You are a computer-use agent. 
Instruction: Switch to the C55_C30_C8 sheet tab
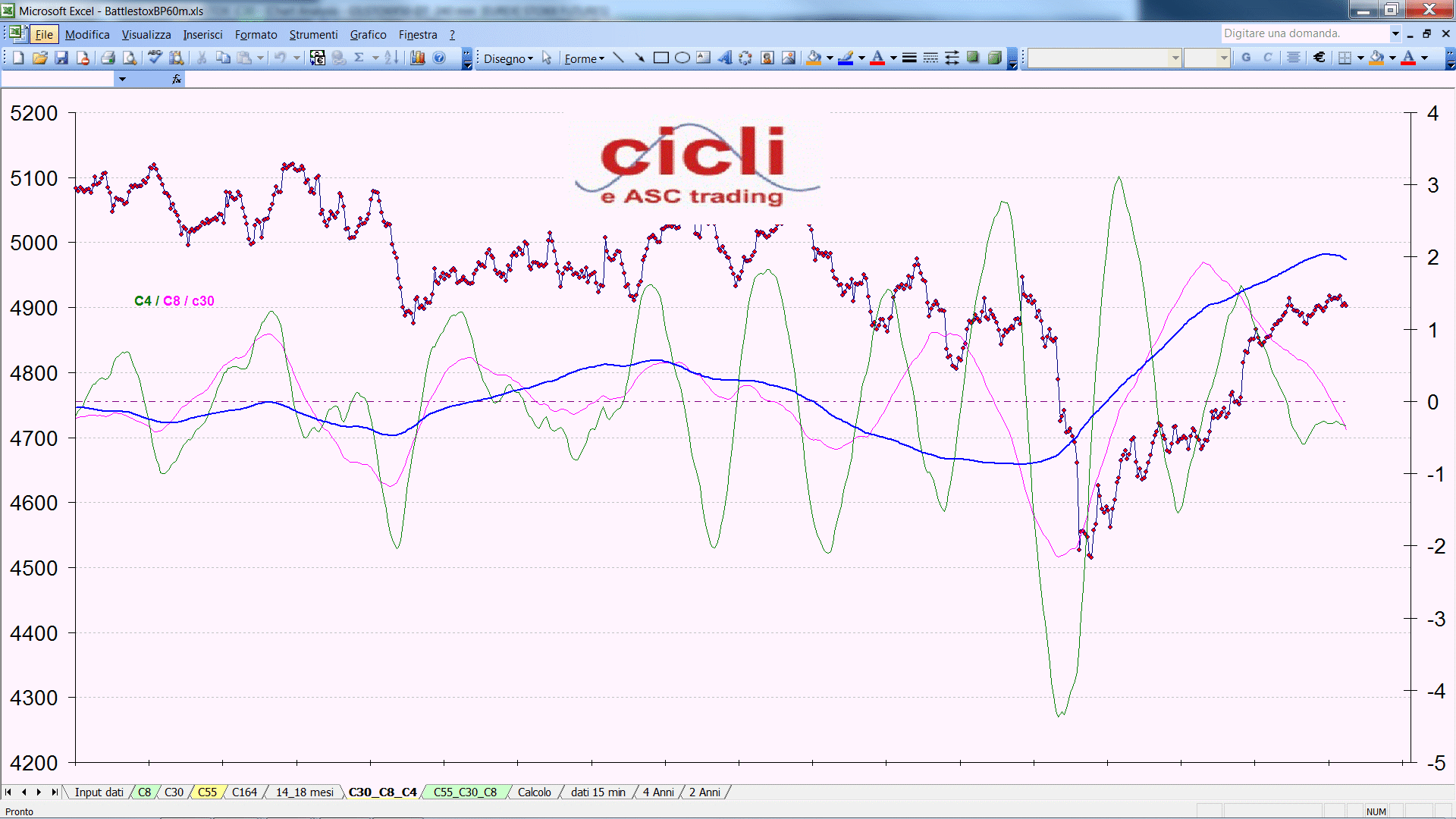465,792
